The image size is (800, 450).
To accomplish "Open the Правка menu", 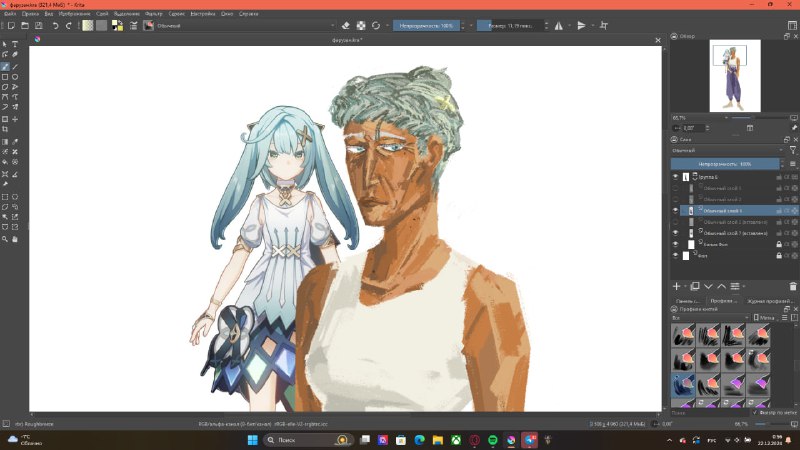I will [x=30, y=14].
